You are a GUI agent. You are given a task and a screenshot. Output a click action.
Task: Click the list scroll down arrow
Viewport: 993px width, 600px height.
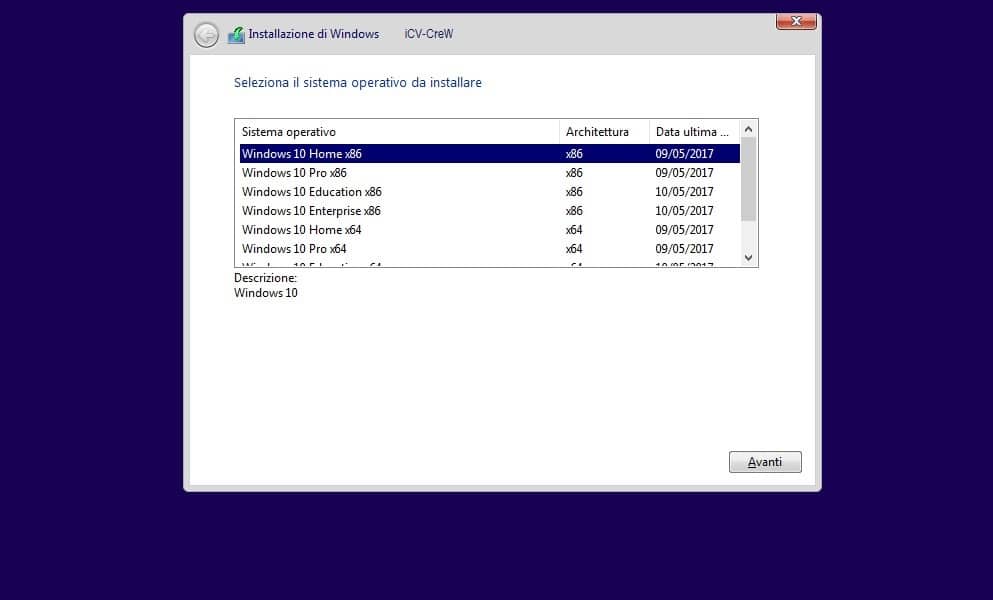[749, 257]
